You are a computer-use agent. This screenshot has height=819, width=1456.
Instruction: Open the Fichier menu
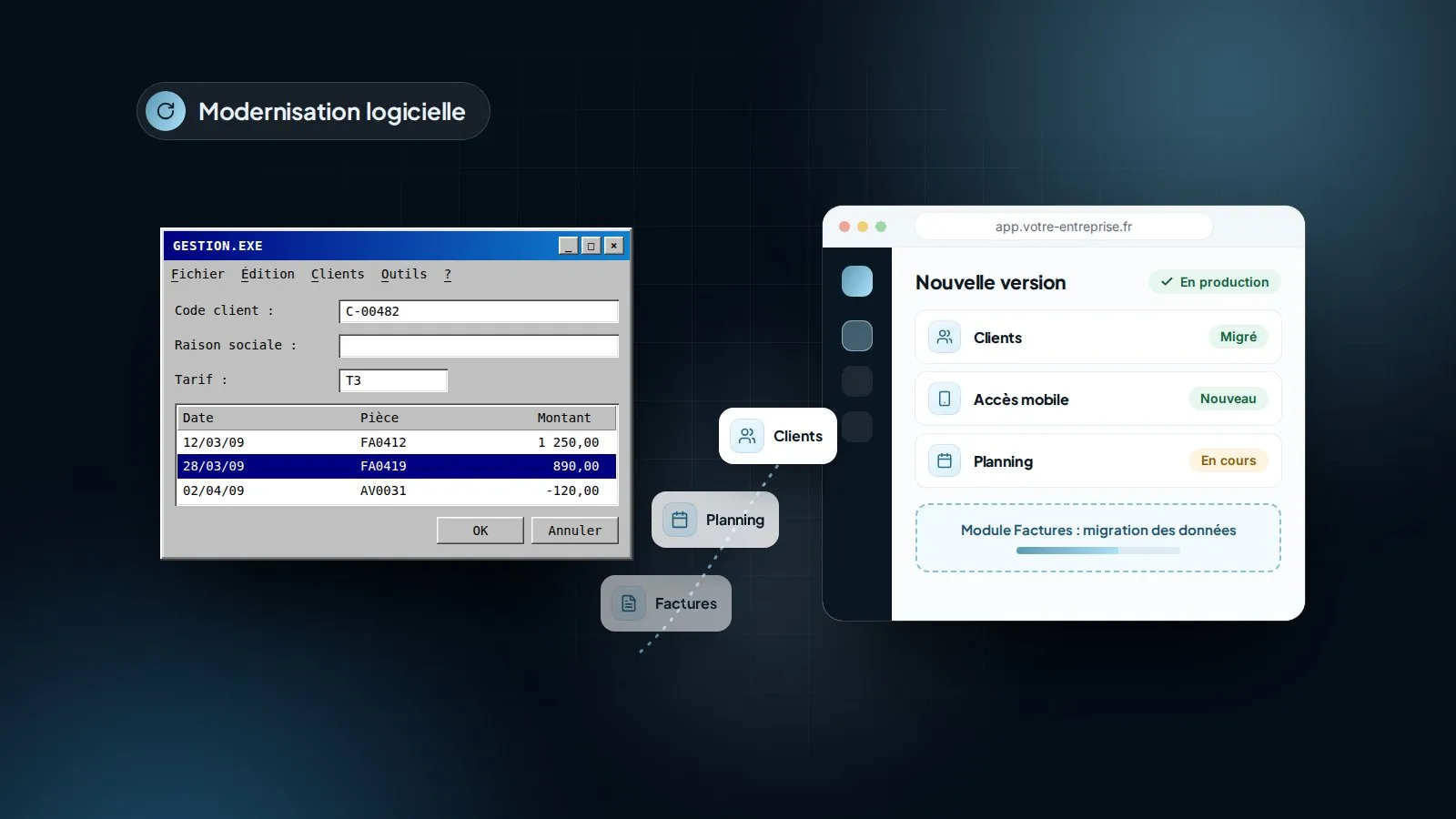pyautogui.click(x=197, y=274)
